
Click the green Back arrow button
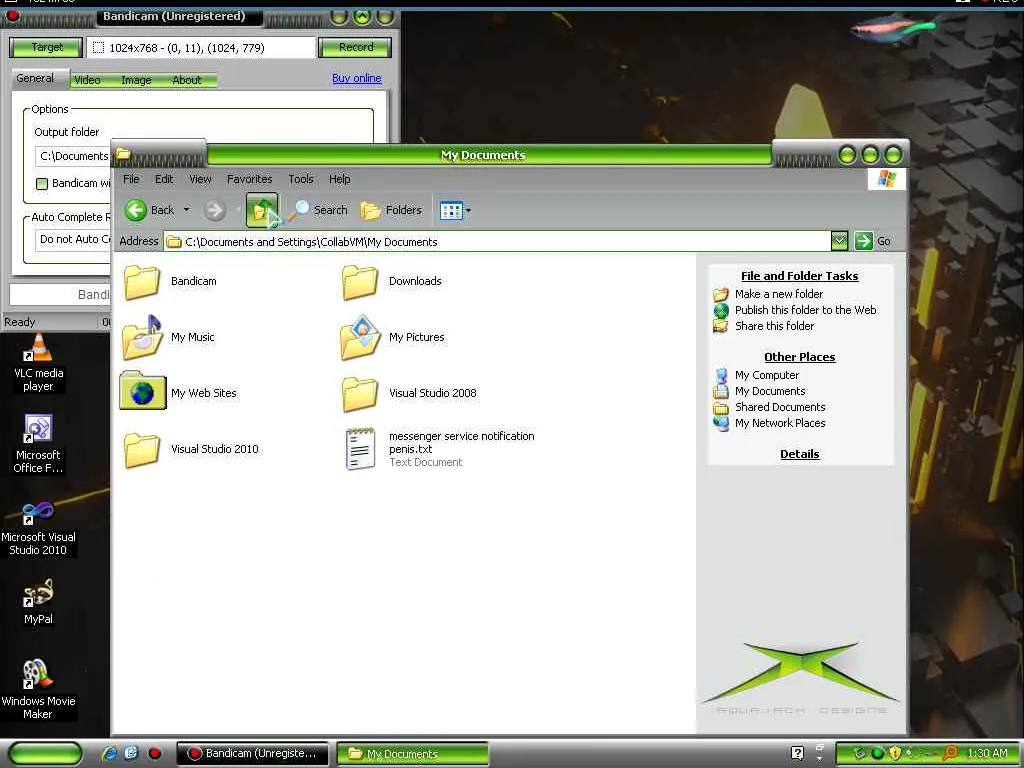tap(136, 210)
